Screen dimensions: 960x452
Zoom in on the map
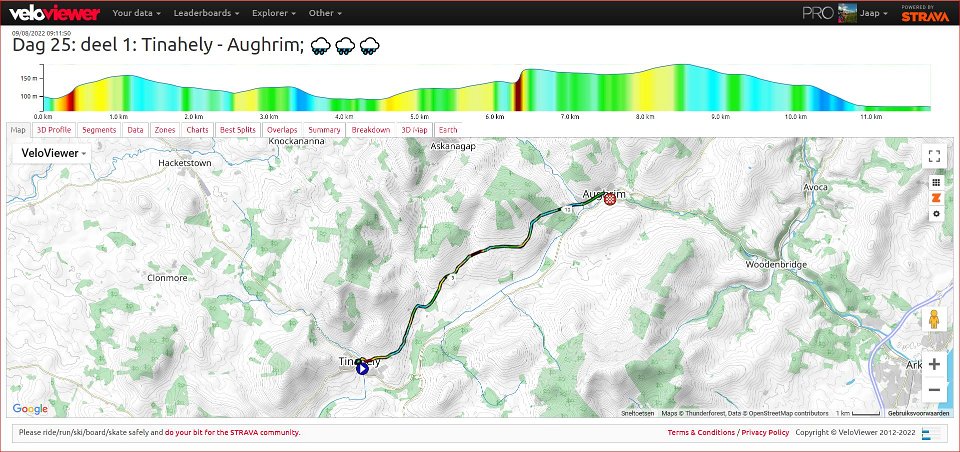pos(934,364)
